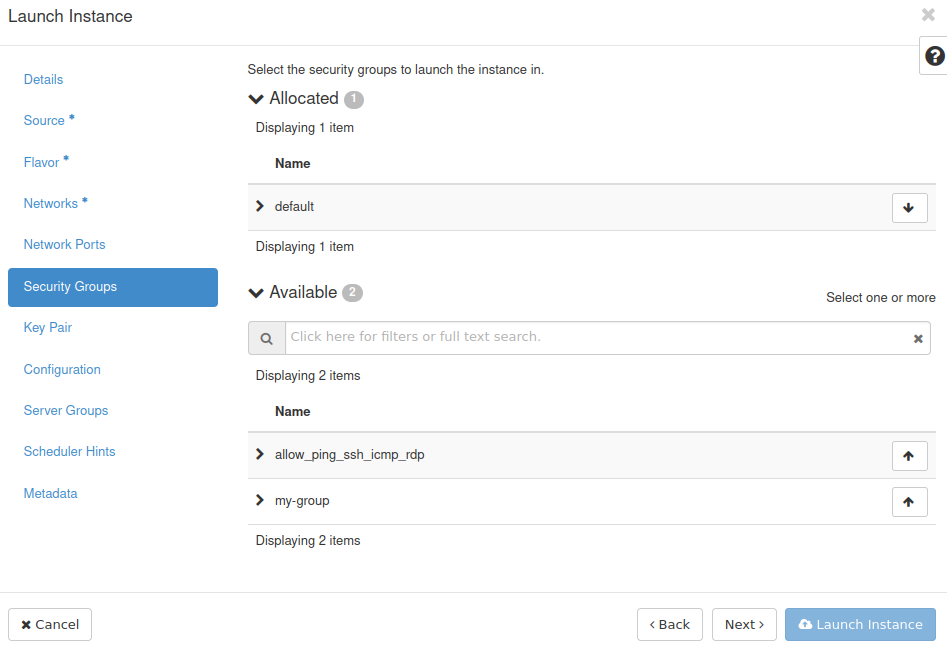Open the Networks configuration step
Viewport: 947px width, 647px height.
pyautogui.click(x=51, y=203)
